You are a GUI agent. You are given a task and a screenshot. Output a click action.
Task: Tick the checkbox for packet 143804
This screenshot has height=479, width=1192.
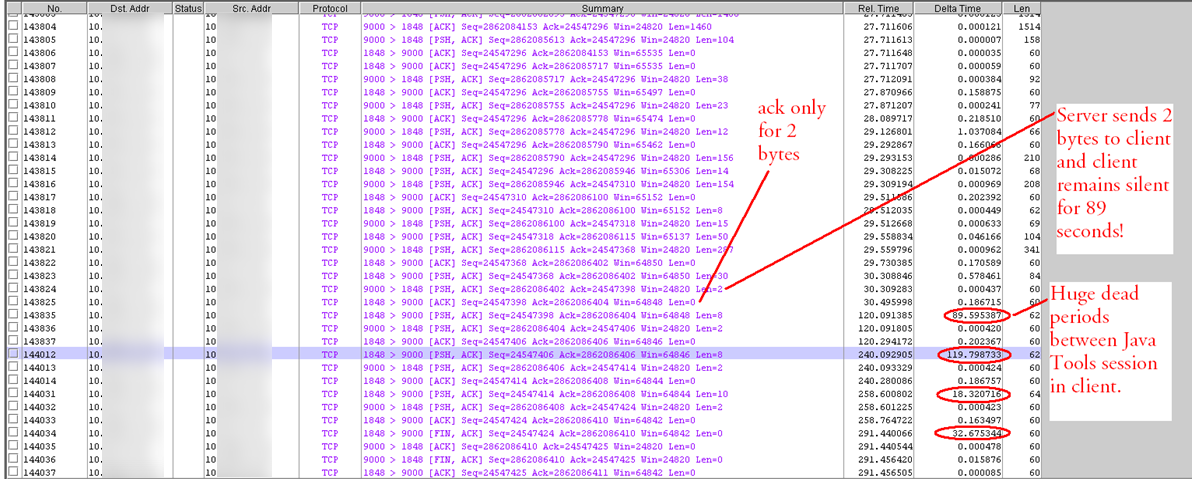[12, 25]
